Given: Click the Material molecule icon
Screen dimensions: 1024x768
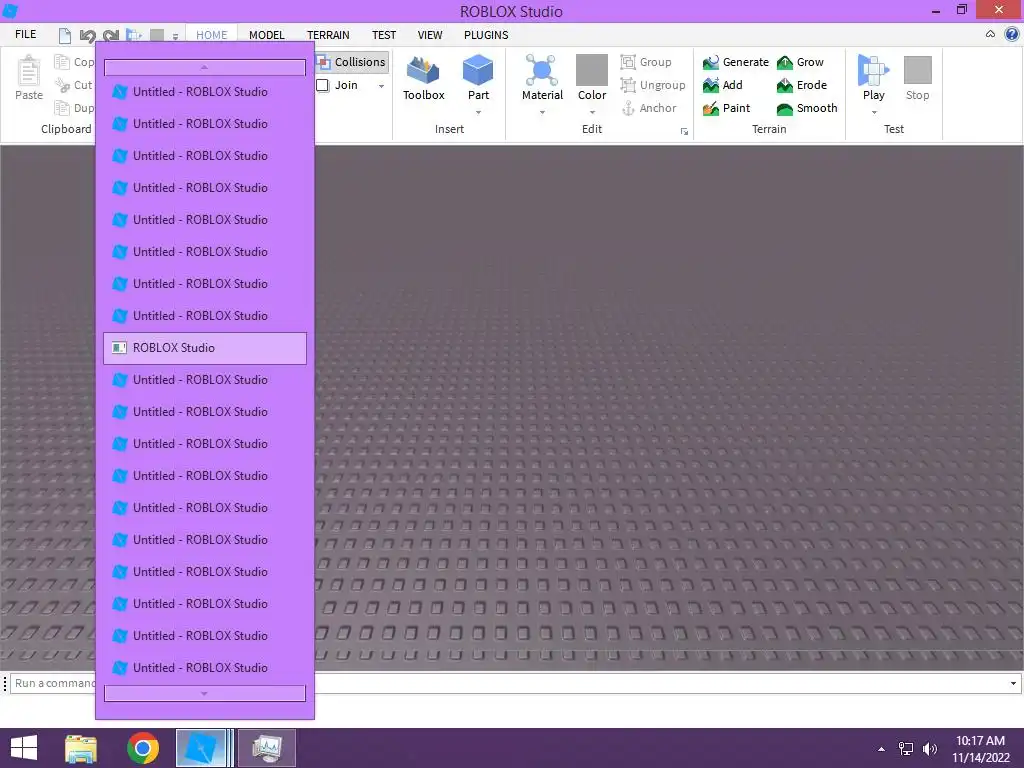Looking at the screenshot, I should click(x=541, y=70).
